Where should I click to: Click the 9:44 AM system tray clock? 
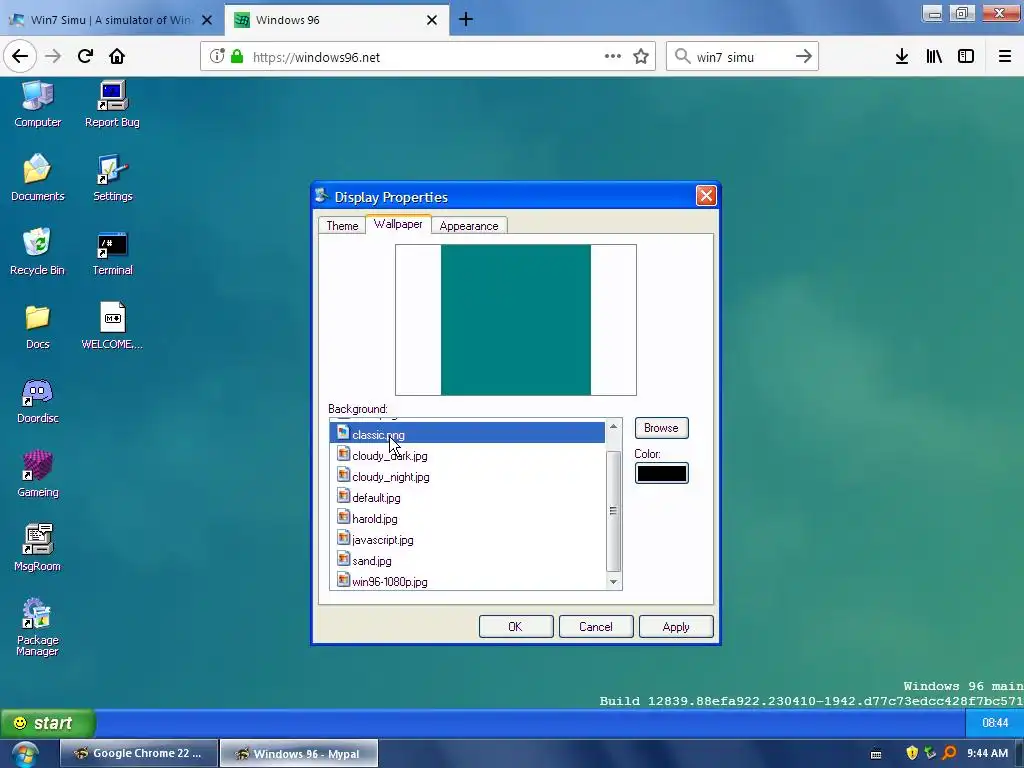click(987, 753)
